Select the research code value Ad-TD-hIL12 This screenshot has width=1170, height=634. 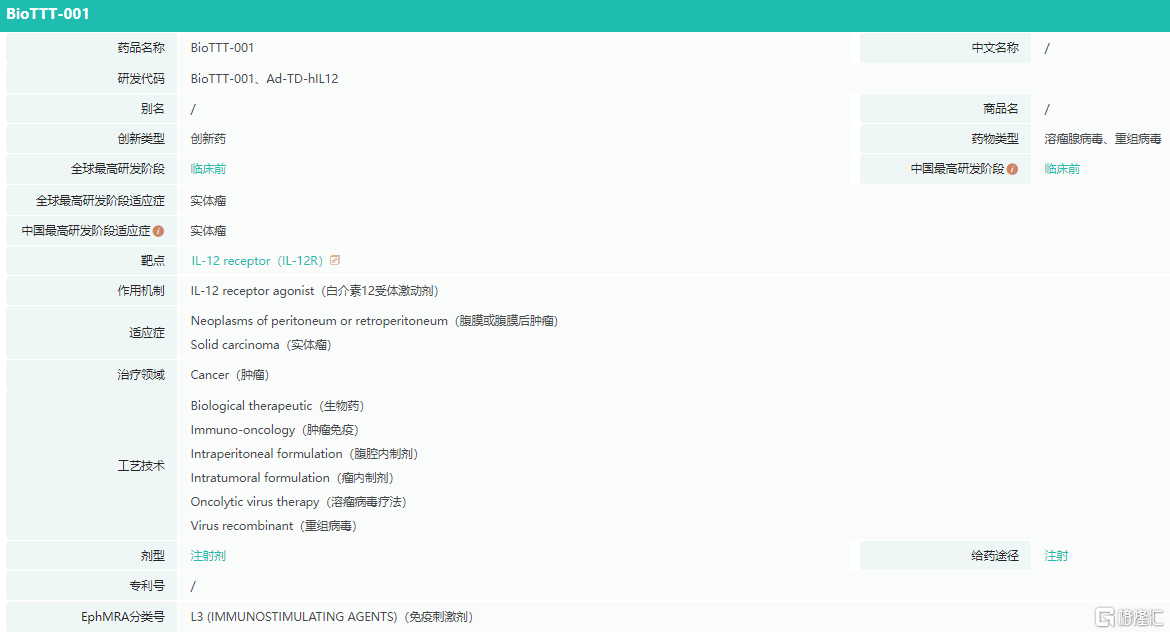point(302,78)
